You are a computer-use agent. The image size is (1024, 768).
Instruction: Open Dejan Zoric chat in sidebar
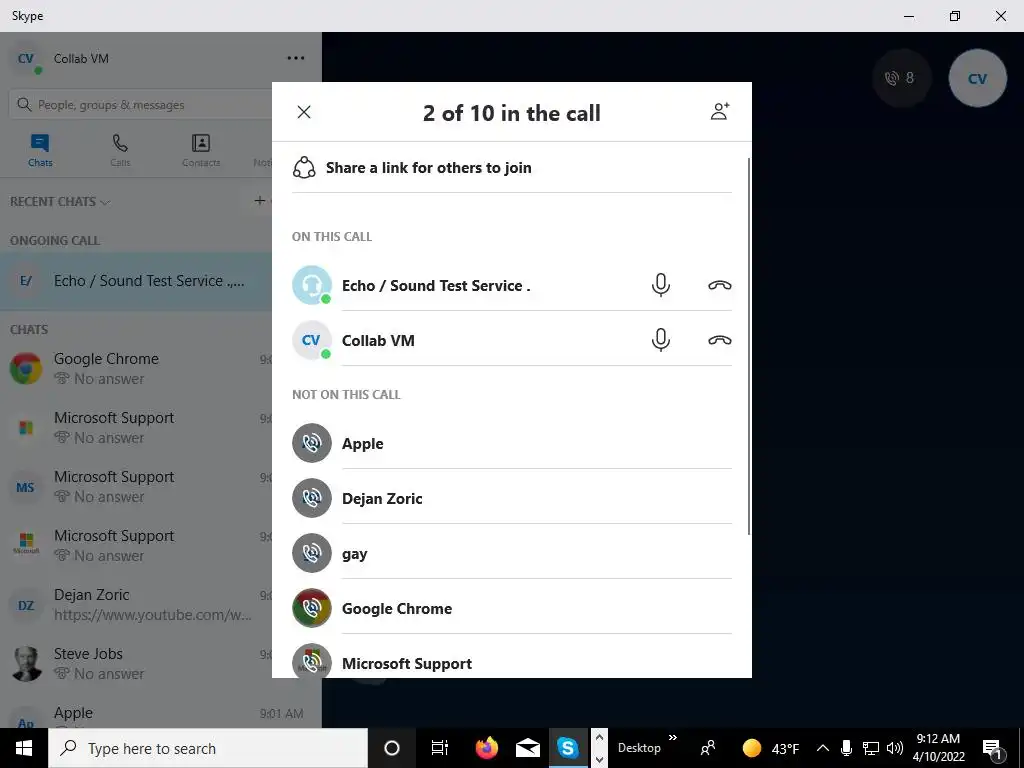[136, 604]
